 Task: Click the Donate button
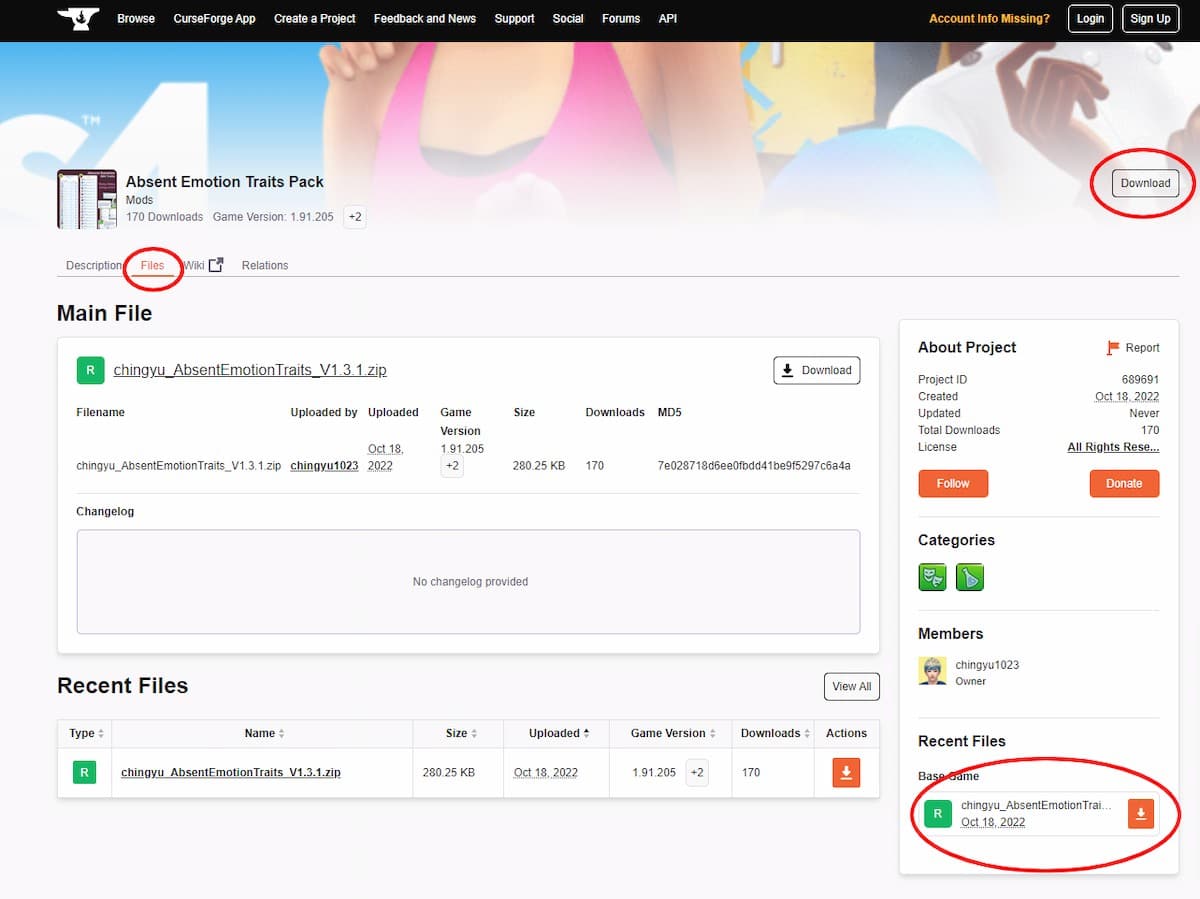(x=1124, y=483)
